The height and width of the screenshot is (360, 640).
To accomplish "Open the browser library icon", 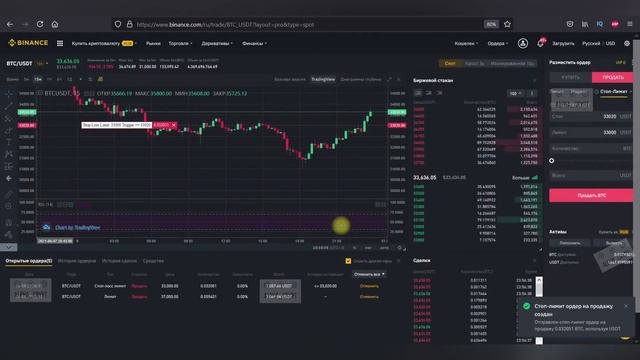I will pos(585,24).
